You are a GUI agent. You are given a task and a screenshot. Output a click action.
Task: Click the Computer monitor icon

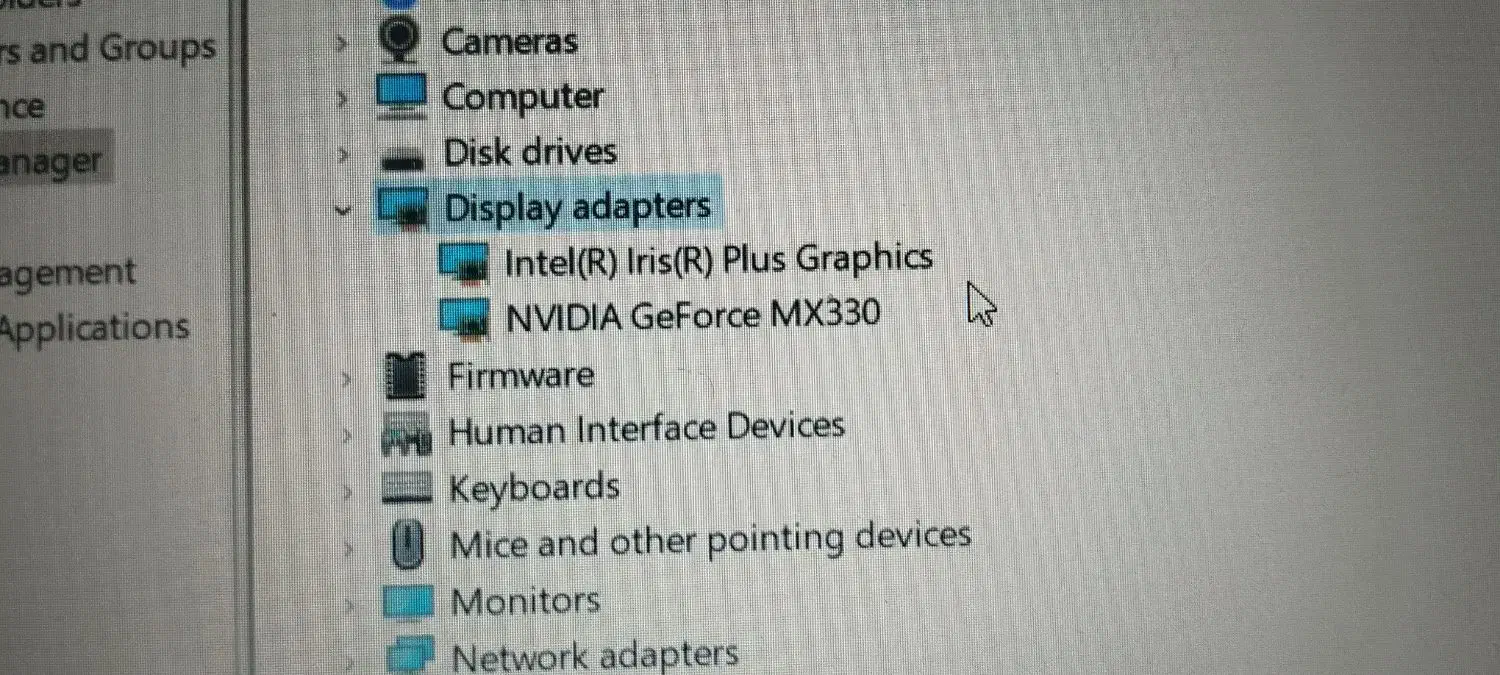tap(403, 96)
